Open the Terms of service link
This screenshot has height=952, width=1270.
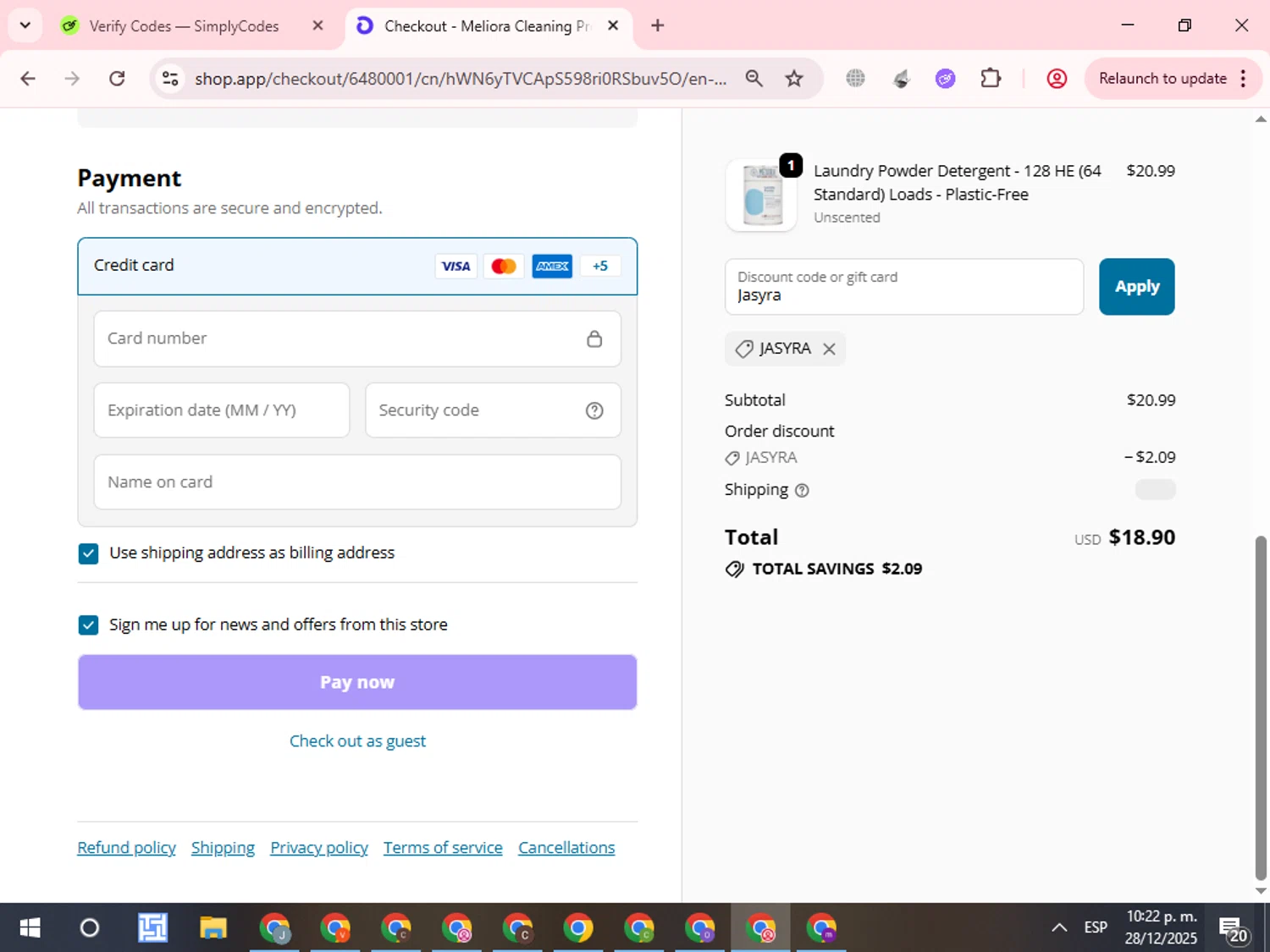(443, 848)
